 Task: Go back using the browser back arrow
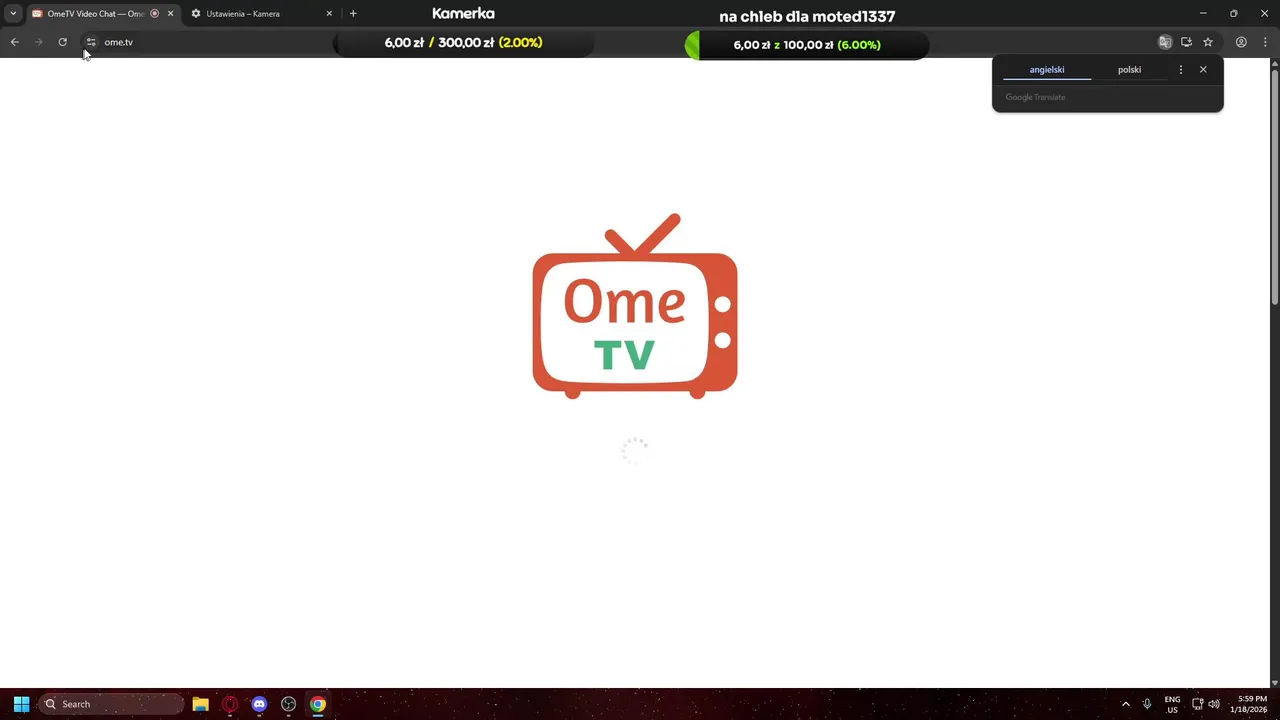point(14,42)
